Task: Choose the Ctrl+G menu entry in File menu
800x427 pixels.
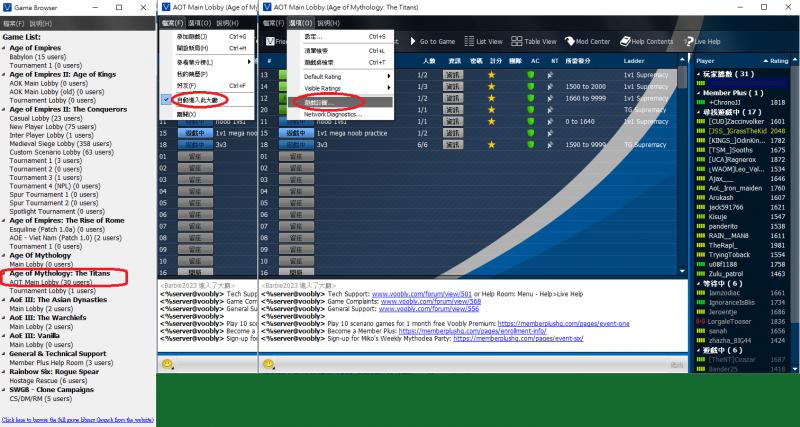Action: [x=207, y=37]
